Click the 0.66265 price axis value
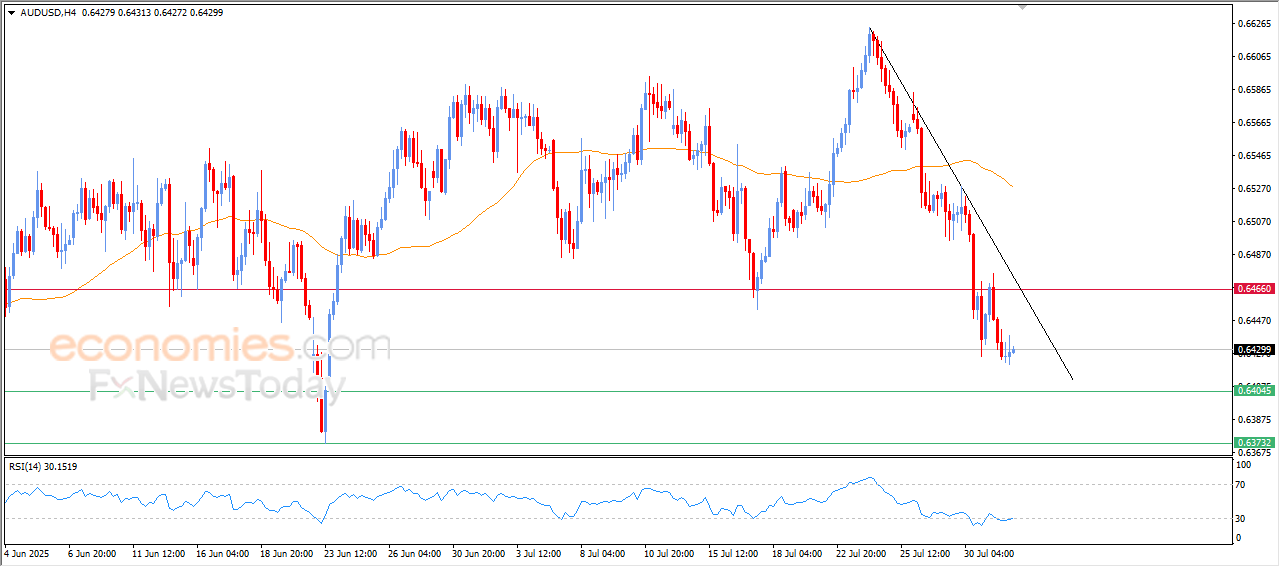The image size is (1280, 567). point(1254,23)
